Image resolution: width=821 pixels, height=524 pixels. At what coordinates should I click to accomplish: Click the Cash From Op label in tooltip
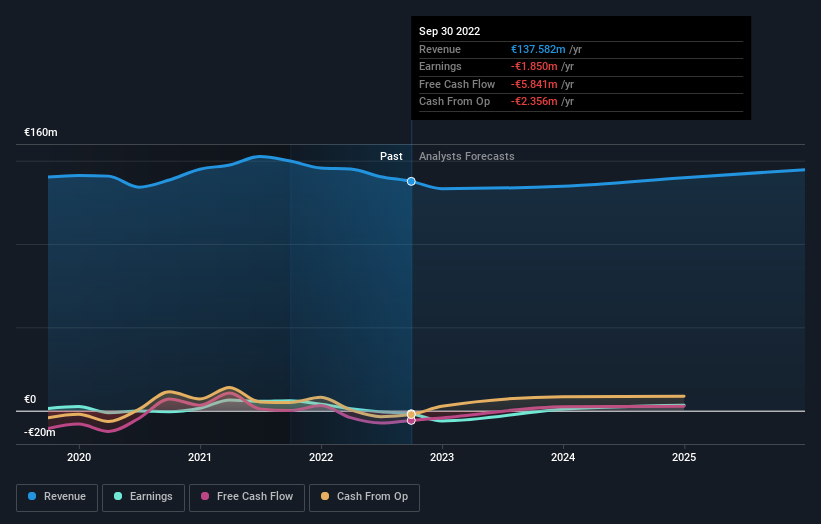click(x=454, y=102)
